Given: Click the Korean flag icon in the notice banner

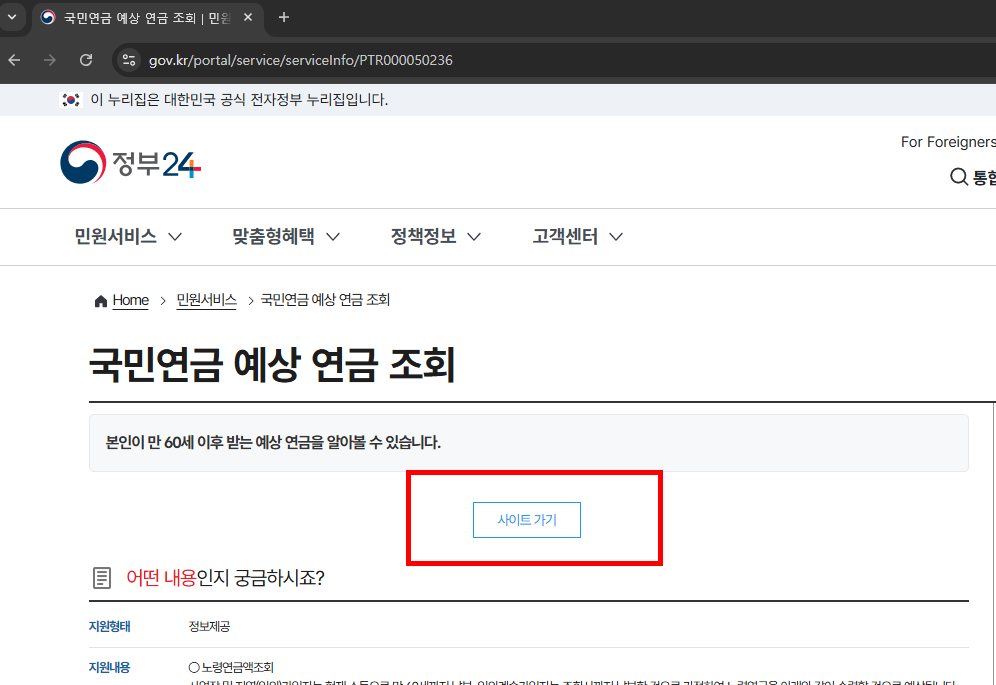Looking at the screenshot, I should coord(69,100).
